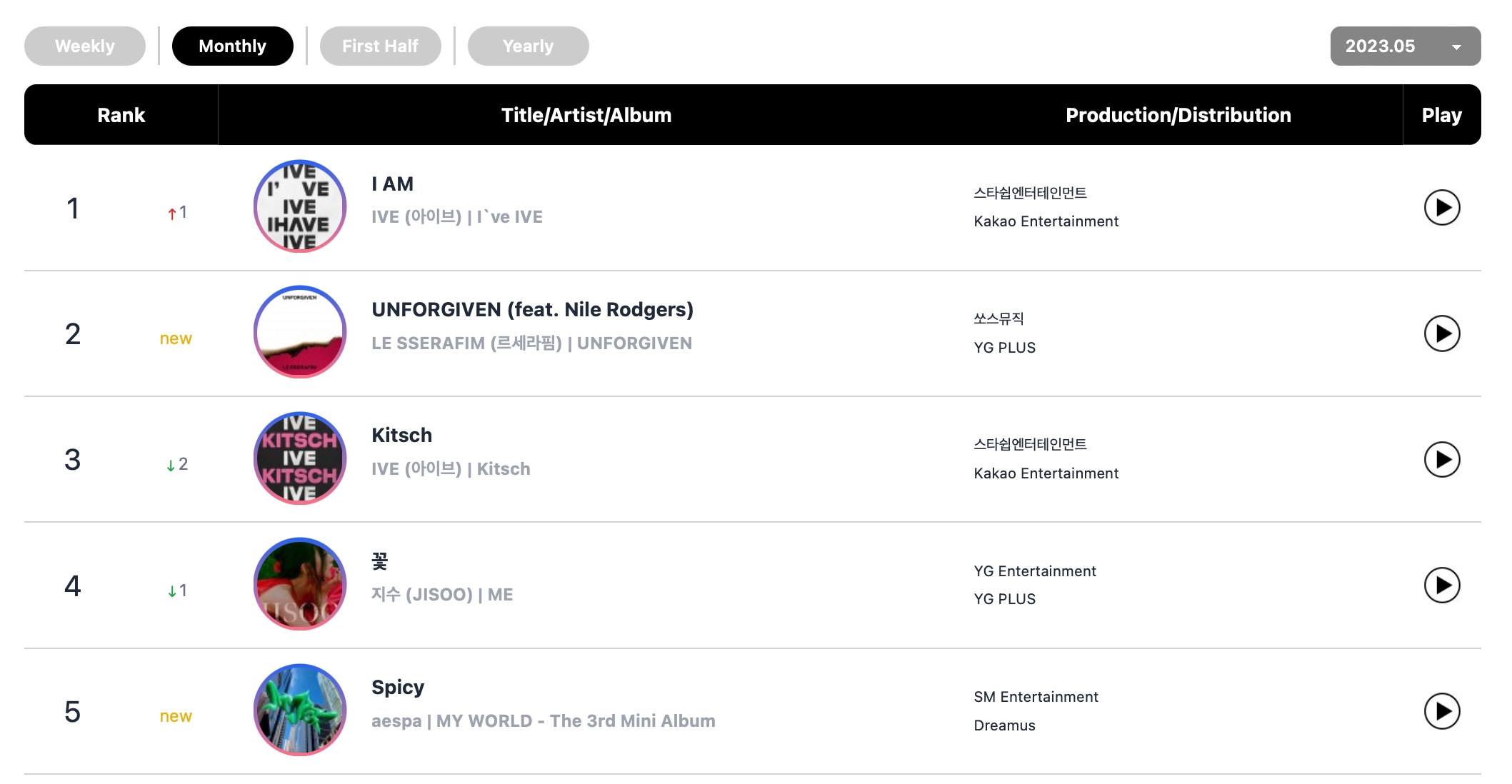Switch to the Weekly chart tab

pos(85,46)
